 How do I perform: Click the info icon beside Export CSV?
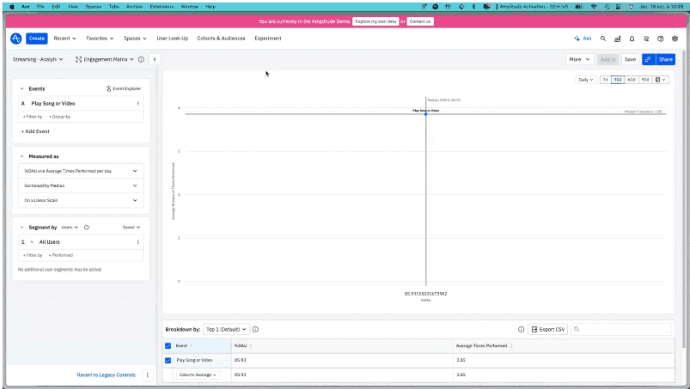coord(521,329)
